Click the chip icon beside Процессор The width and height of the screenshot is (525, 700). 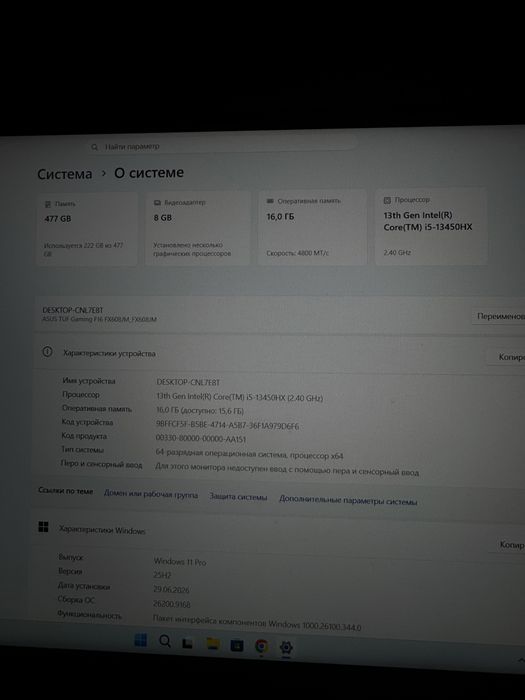[x=387, y=200]
